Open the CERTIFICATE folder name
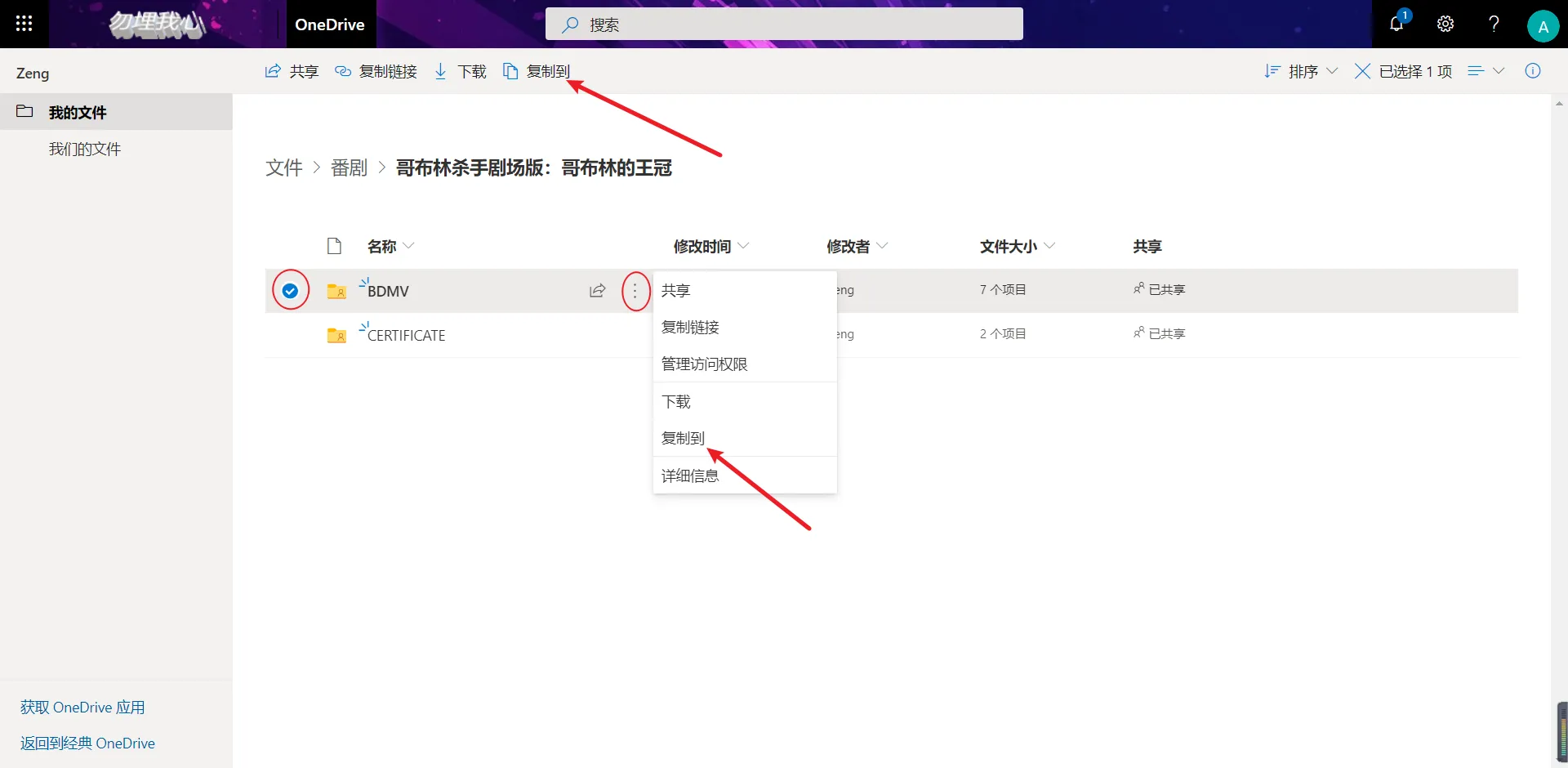This screenshot has width=1568, height=768. 407,336
